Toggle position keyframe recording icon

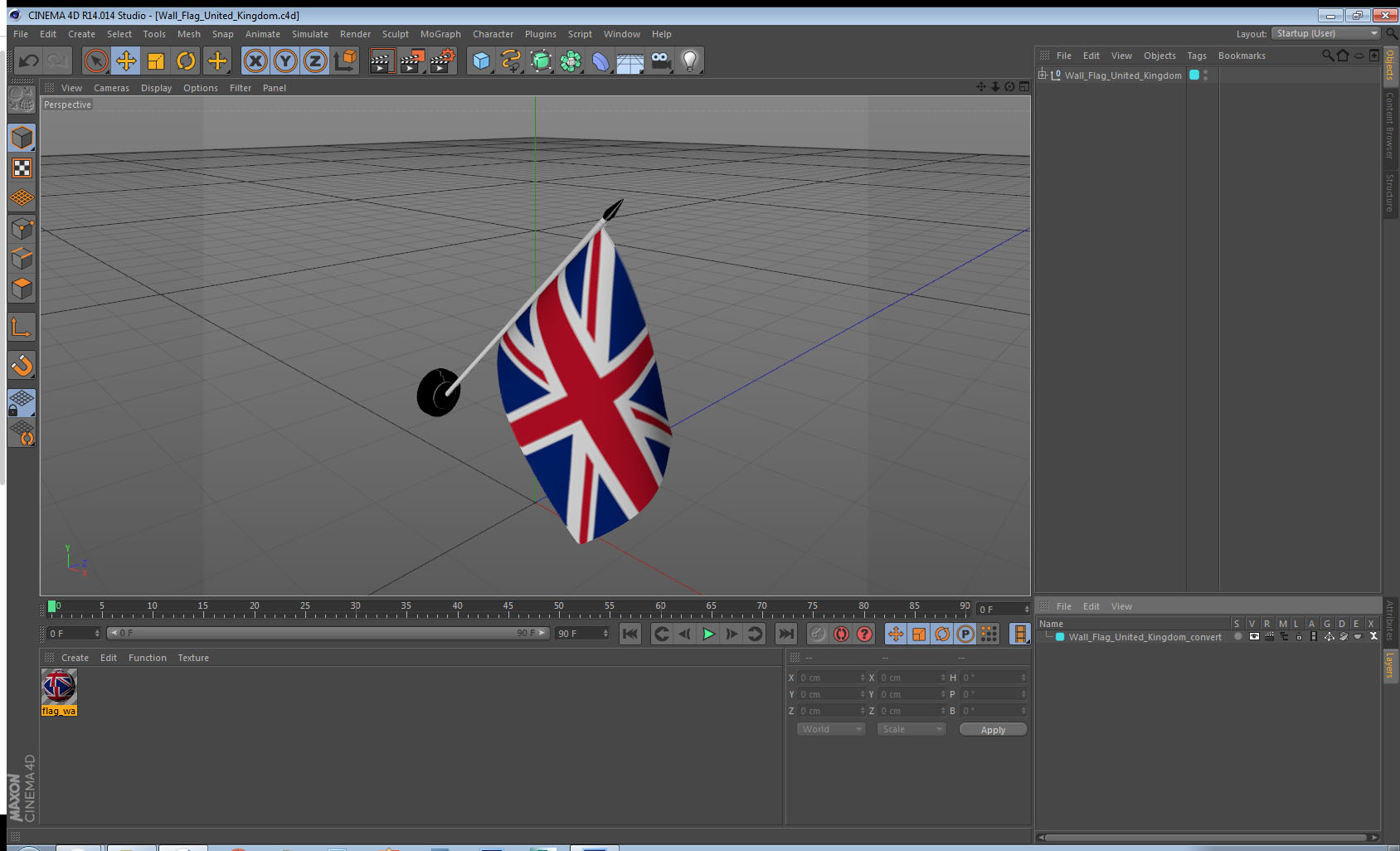click(896, 634)
